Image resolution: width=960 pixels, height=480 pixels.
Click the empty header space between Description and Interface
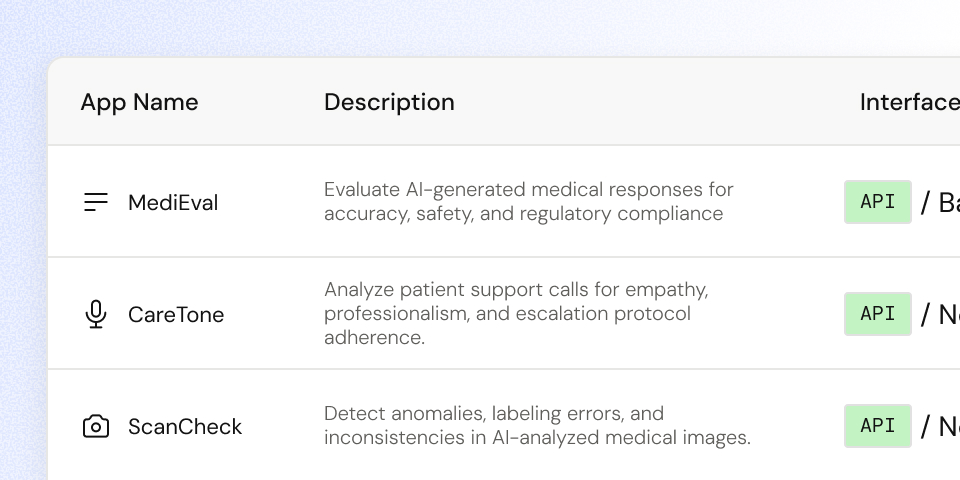(x=655, y=102)
